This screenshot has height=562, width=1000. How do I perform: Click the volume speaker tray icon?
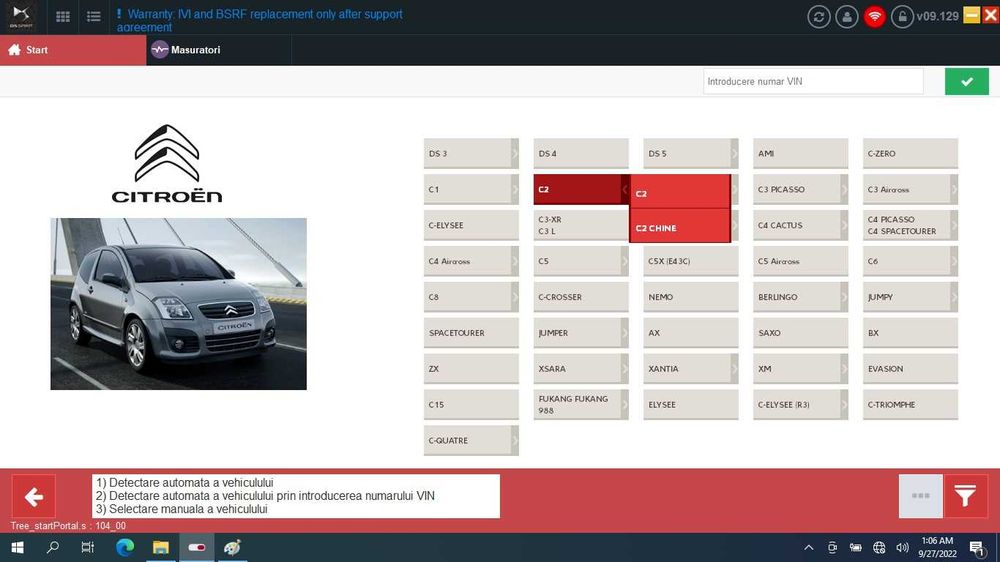902,547
